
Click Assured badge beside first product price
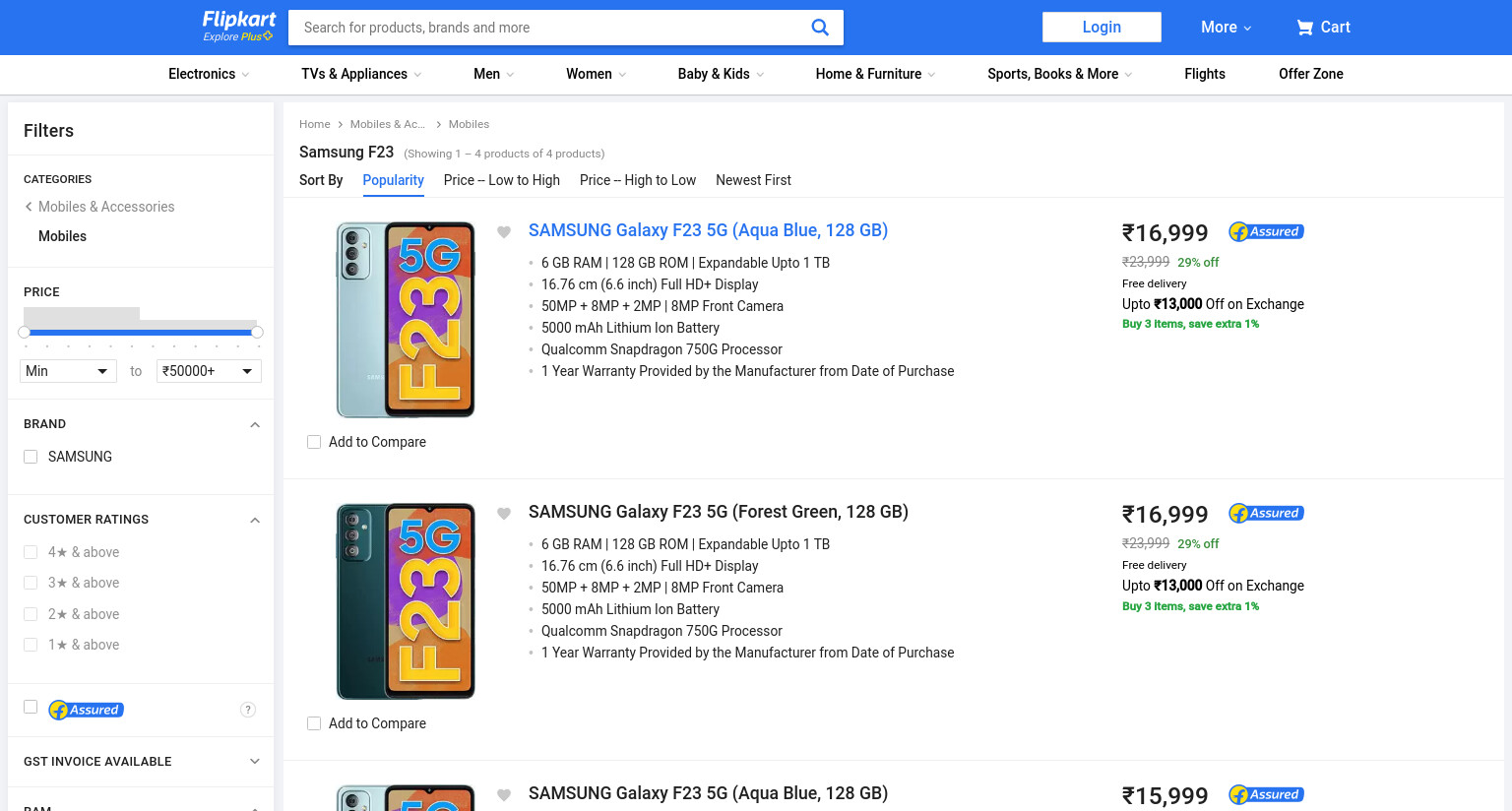tap(1266, 232)
